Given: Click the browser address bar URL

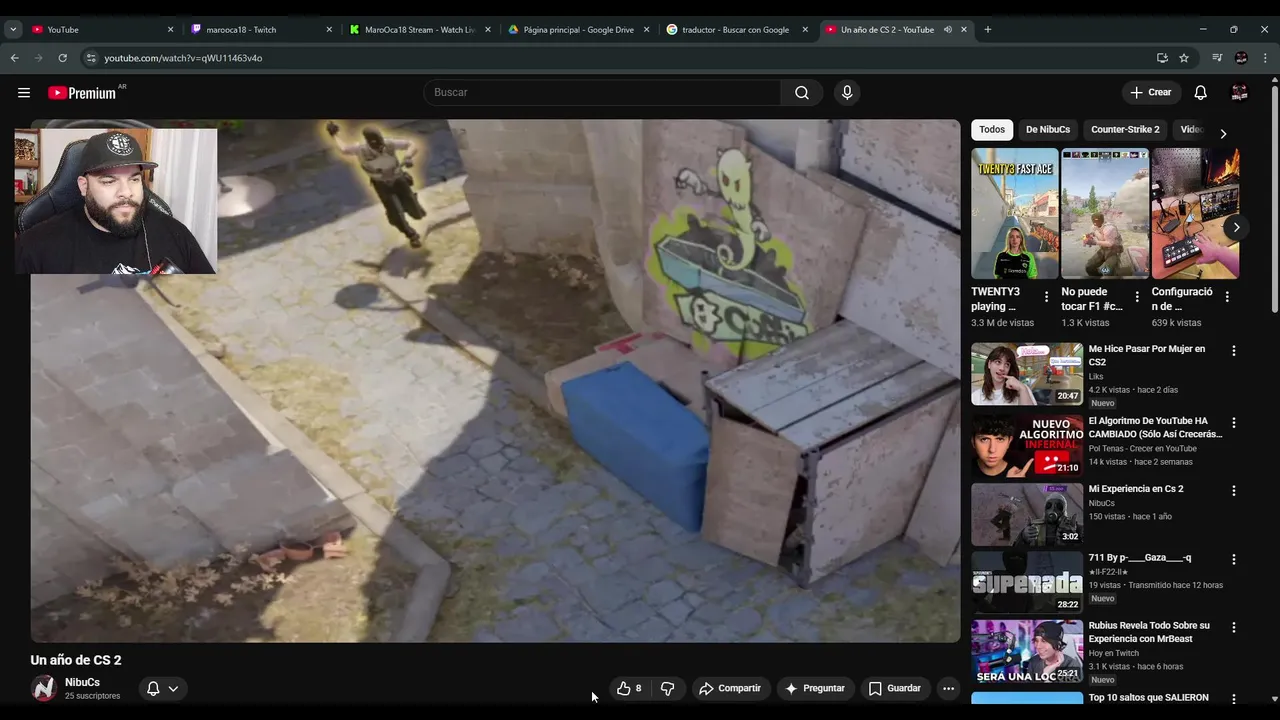Looking at the screenshot, I should (183, 58).
